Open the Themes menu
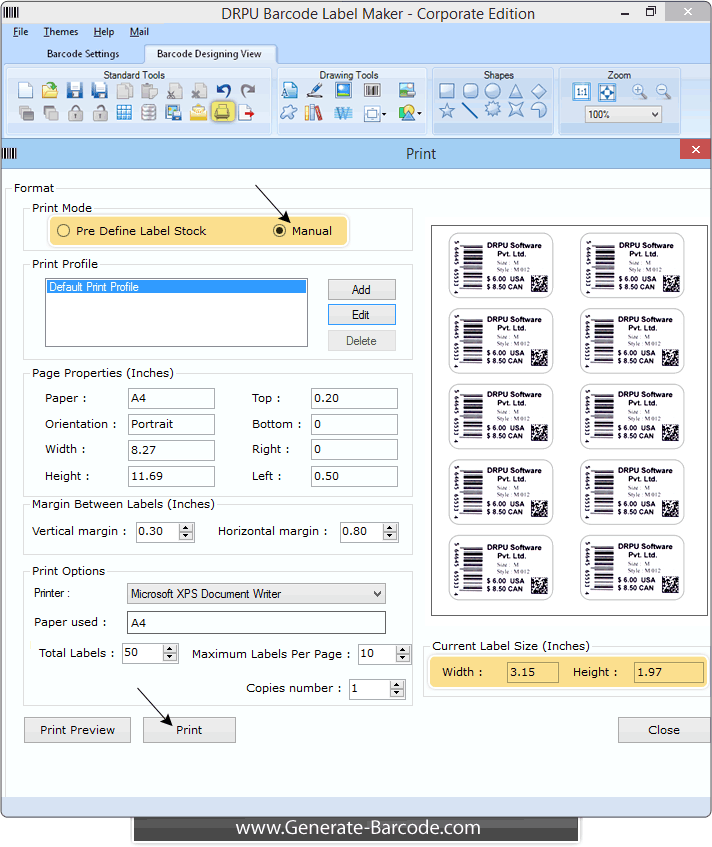Viewport: 712px width, 847px height. point(61,32)
